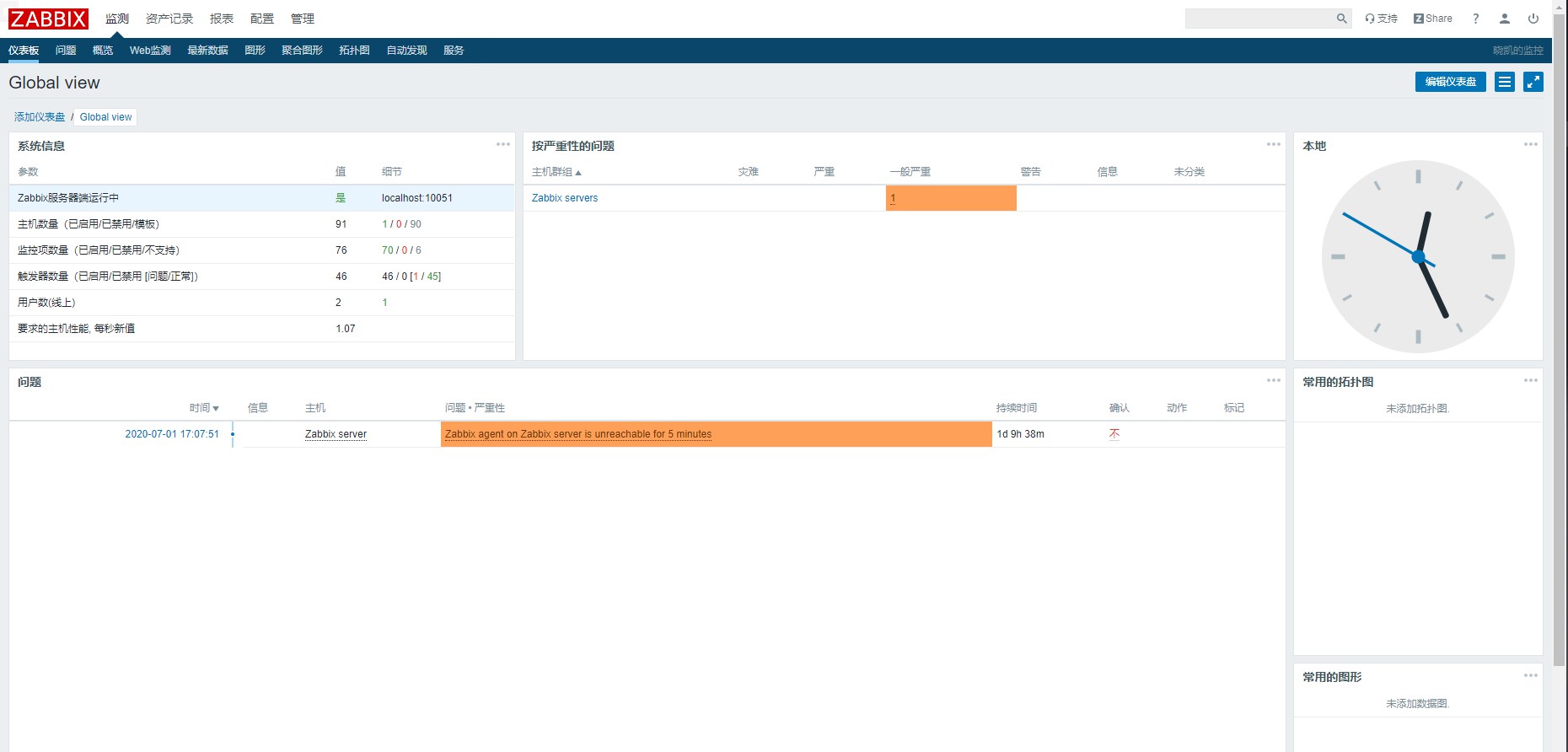This screenshot has height=752, width=1568.
Task: Open the Zabbix servers host group link
Action: pyautogui.click(x=565, y=198)
